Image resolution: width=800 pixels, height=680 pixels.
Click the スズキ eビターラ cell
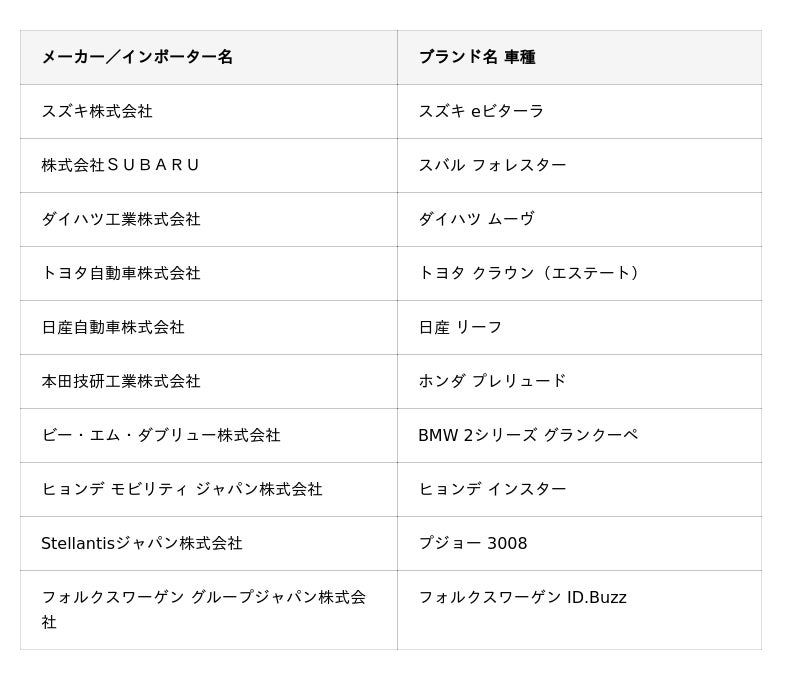coord(481,111)
